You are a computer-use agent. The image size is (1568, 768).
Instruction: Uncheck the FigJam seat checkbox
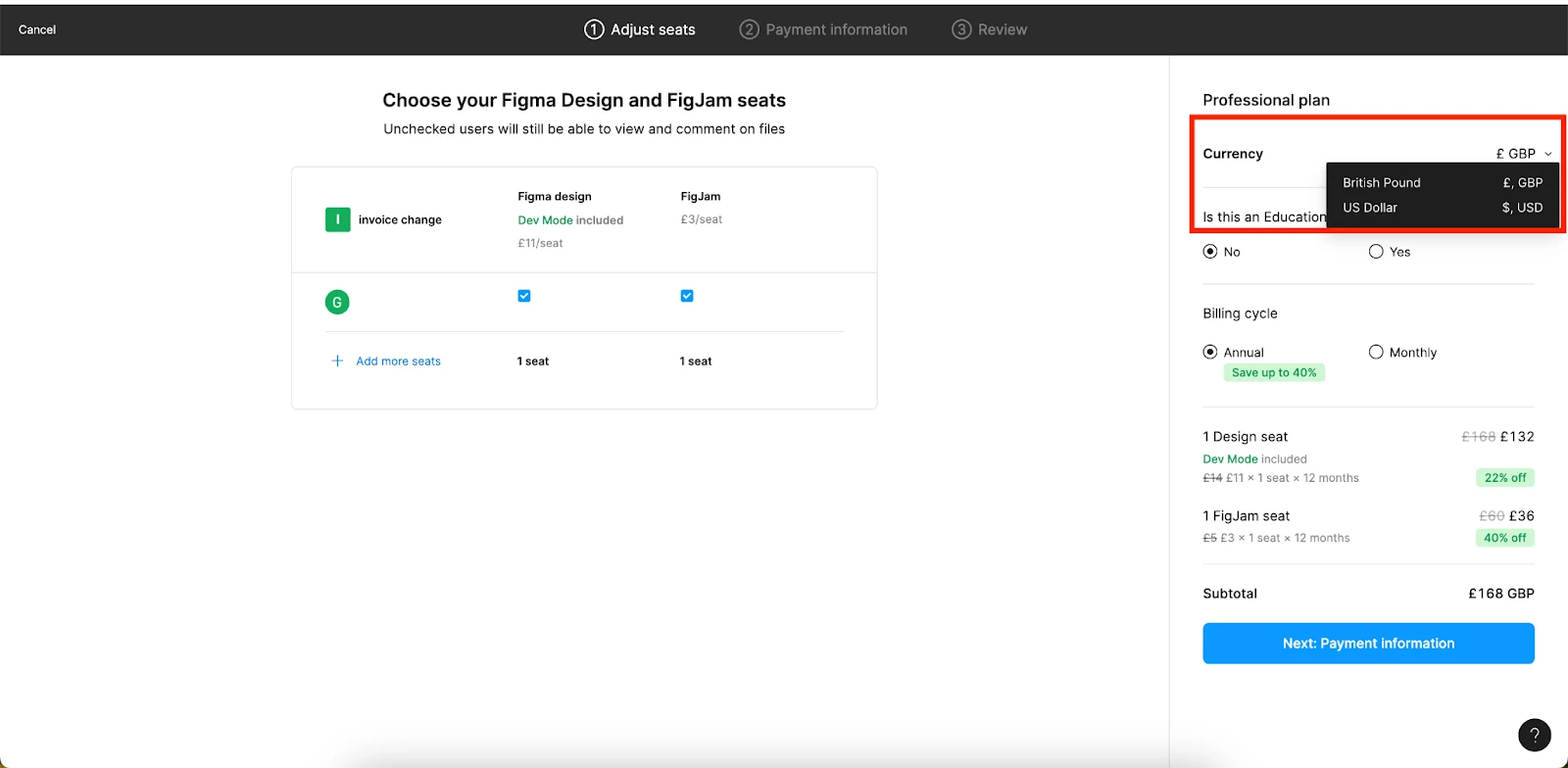pyautogui.click(x=687, y=296)
